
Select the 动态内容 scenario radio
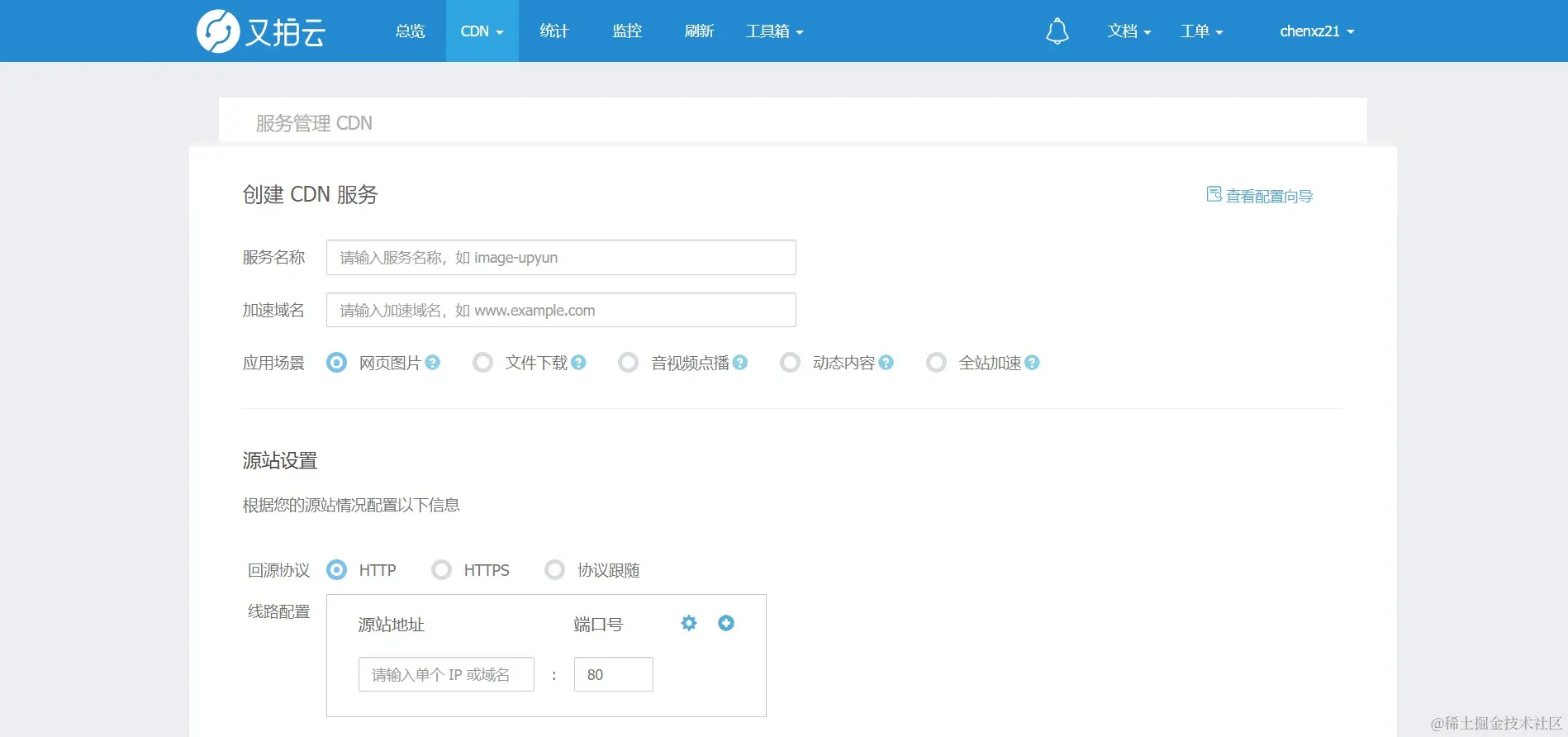point(791,363)
